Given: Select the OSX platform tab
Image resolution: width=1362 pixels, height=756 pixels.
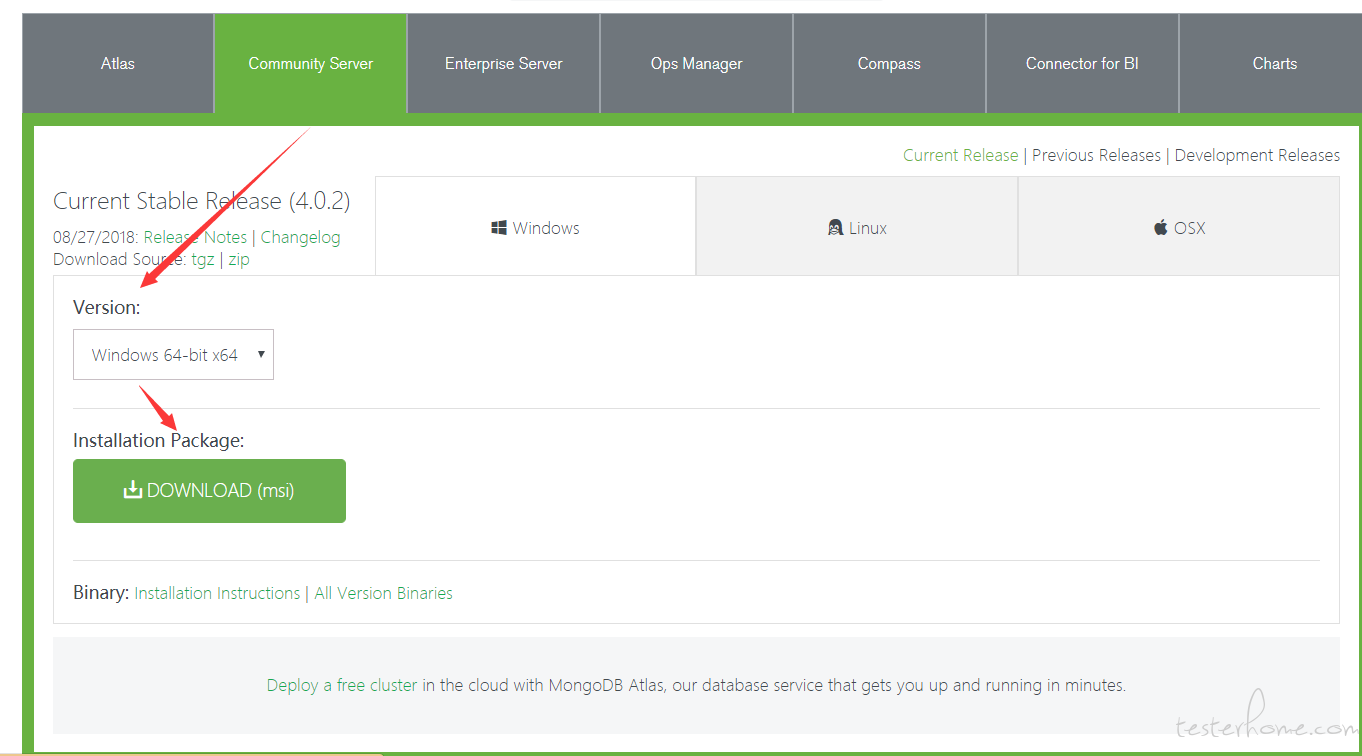Looking at the screenshot, I should point(1179,227).
